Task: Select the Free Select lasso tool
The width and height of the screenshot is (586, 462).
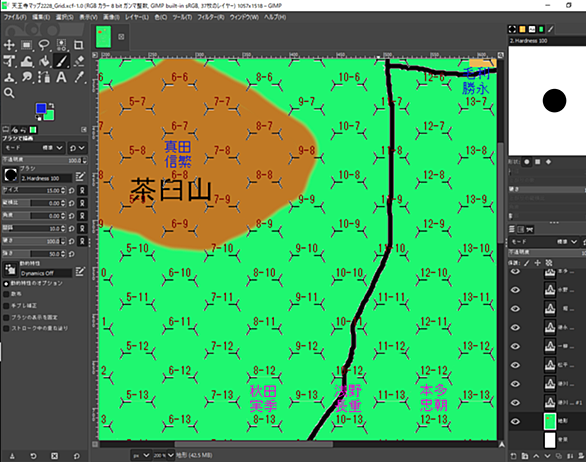Action: click(44, 45)
